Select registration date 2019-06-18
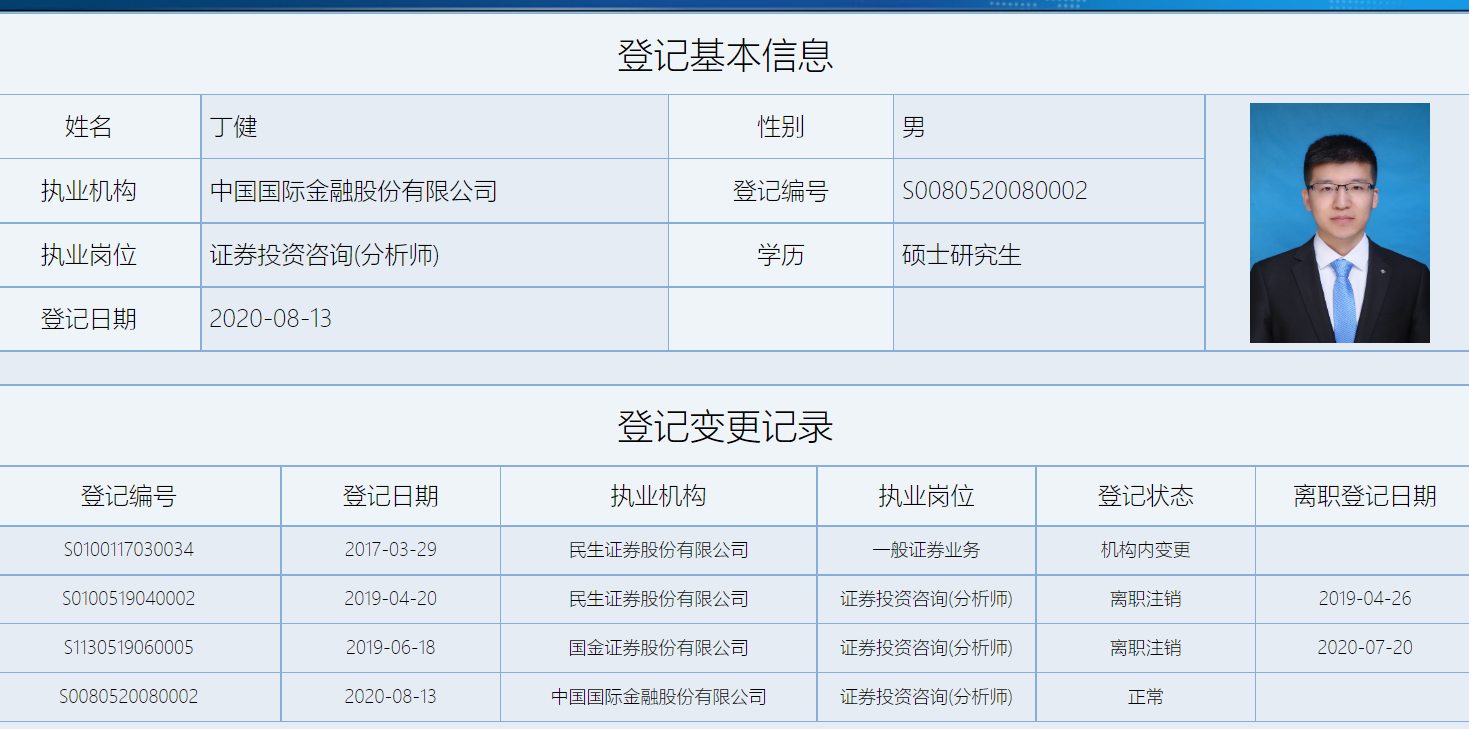This screenshot has height=729, width=1469. point(391,648)
